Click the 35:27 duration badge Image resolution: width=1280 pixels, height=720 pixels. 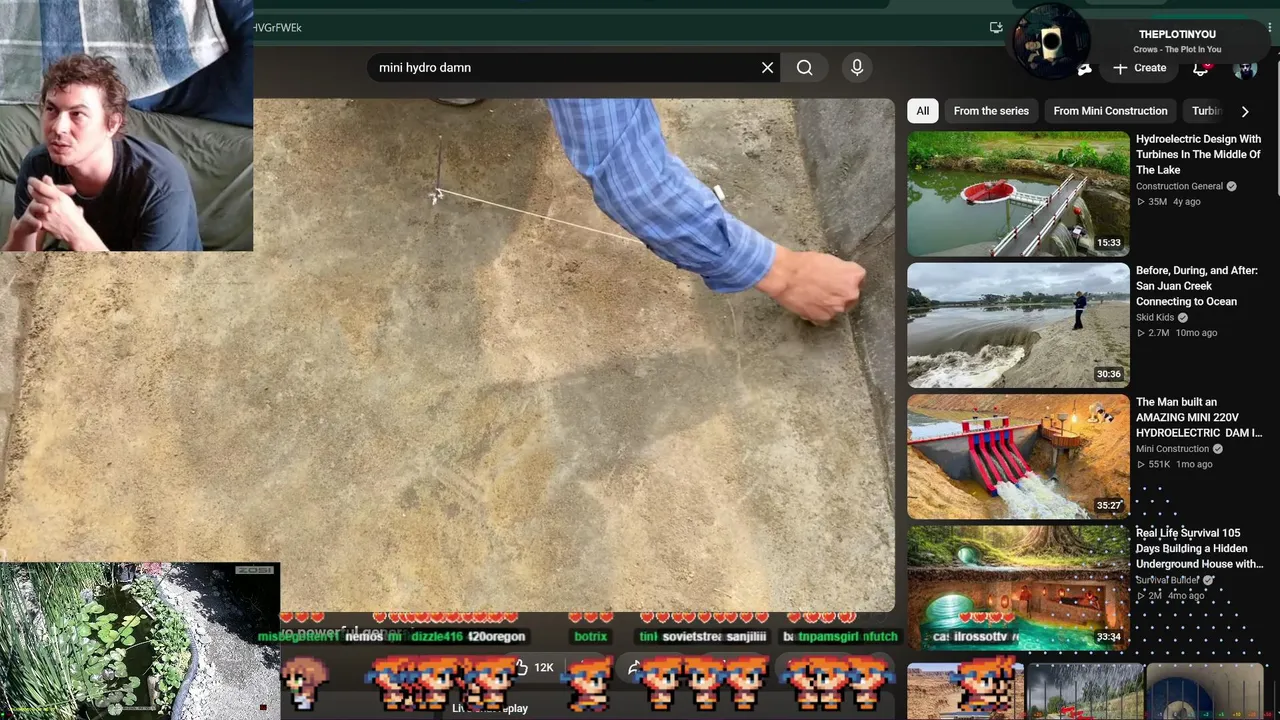pyautogui.click(x=1108, y=506)
